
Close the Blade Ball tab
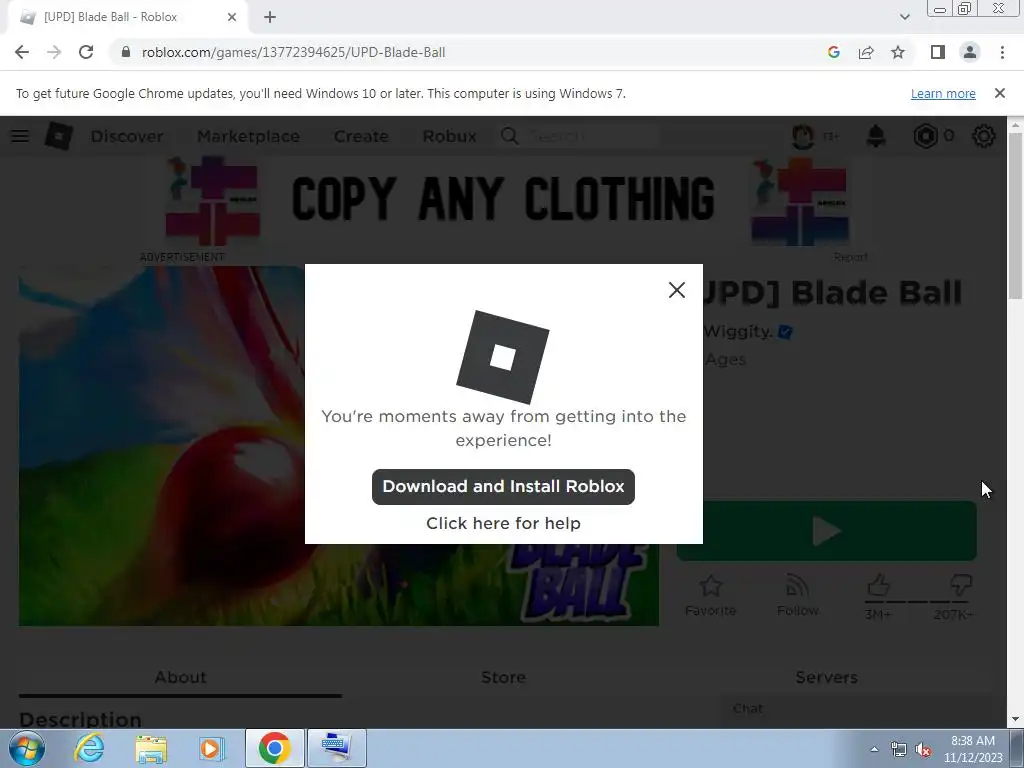point(232,17)
